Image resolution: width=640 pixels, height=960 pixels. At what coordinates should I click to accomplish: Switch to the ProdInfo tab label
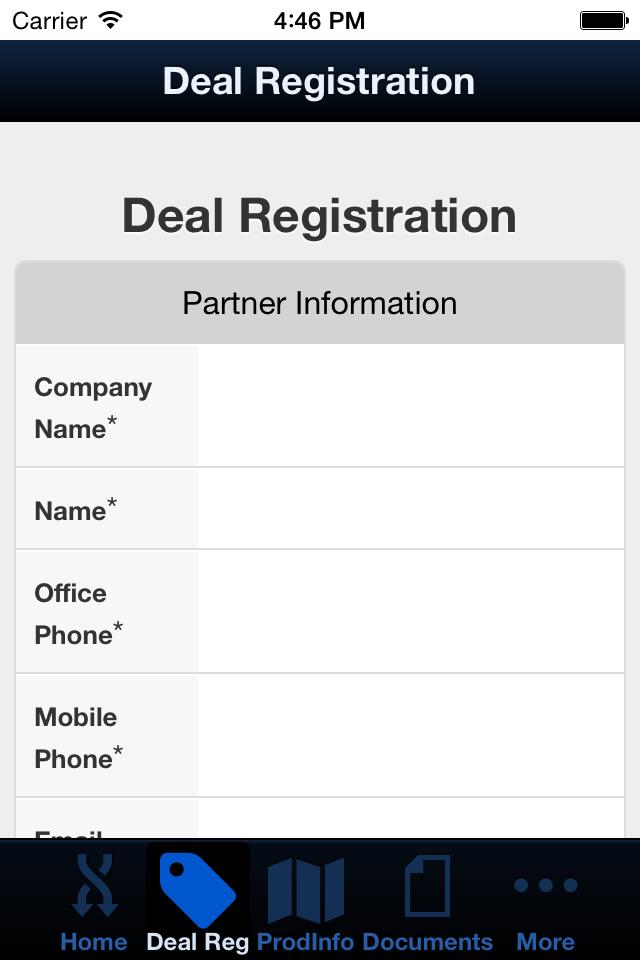point(305,942)
